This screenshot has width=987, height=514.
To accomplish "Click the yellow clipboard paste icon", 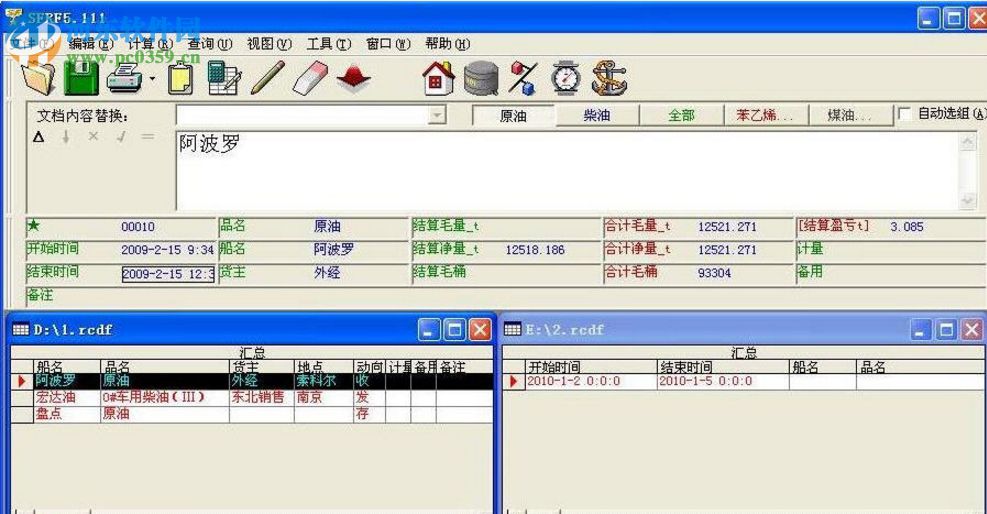I will 180,79.
